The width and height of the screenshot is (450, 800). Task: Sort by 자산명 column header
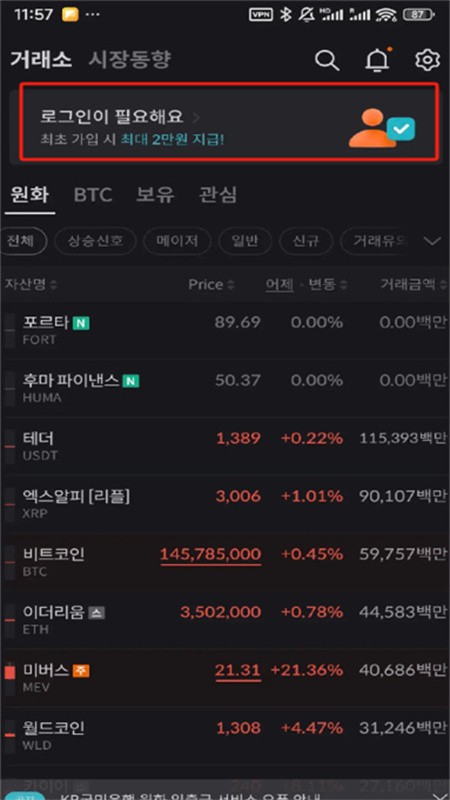[x=31, y=285]
